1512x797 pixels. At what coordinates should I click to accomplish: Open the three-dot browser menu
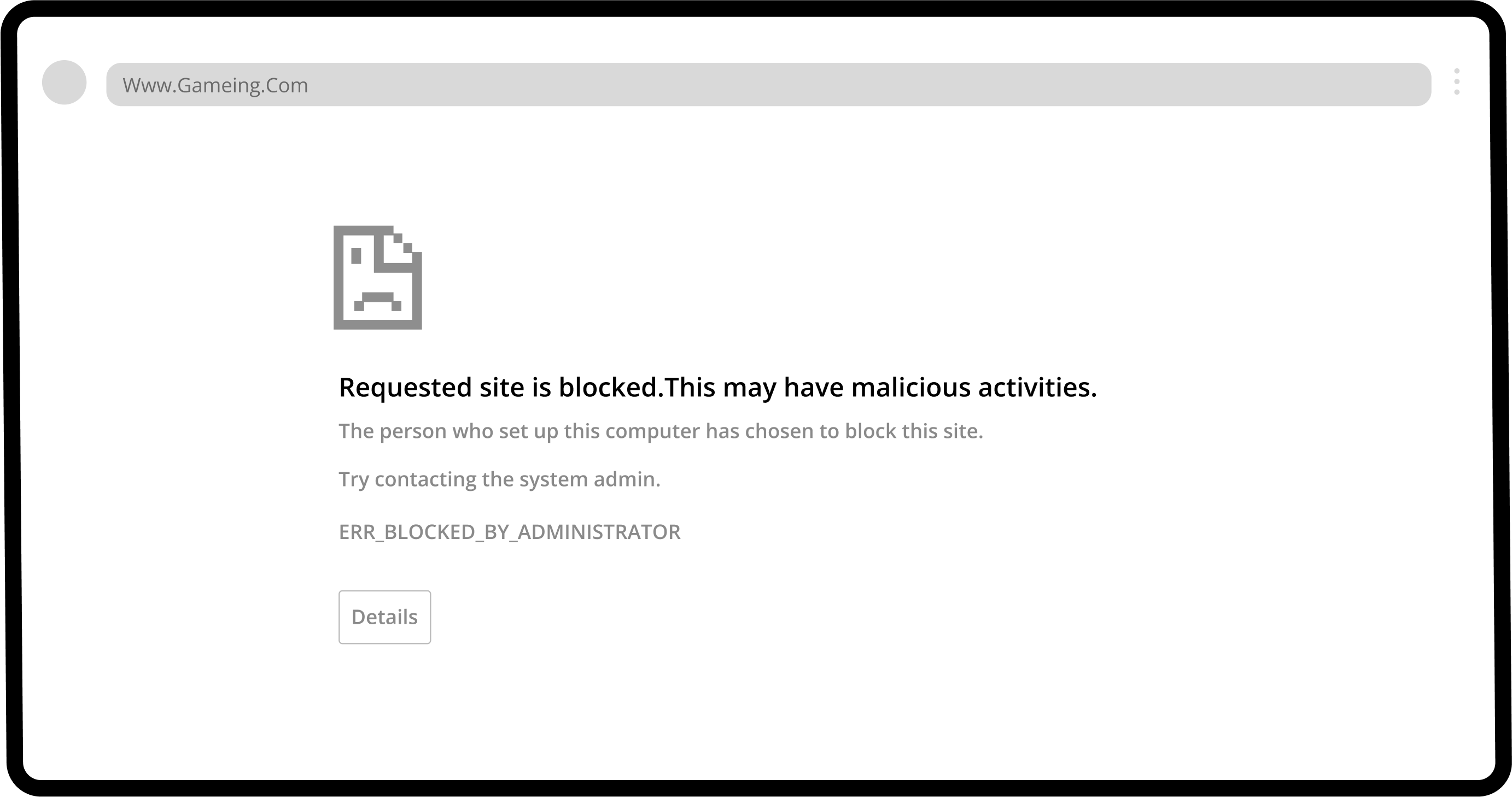pyautogui.click(x=1456, y=81)
